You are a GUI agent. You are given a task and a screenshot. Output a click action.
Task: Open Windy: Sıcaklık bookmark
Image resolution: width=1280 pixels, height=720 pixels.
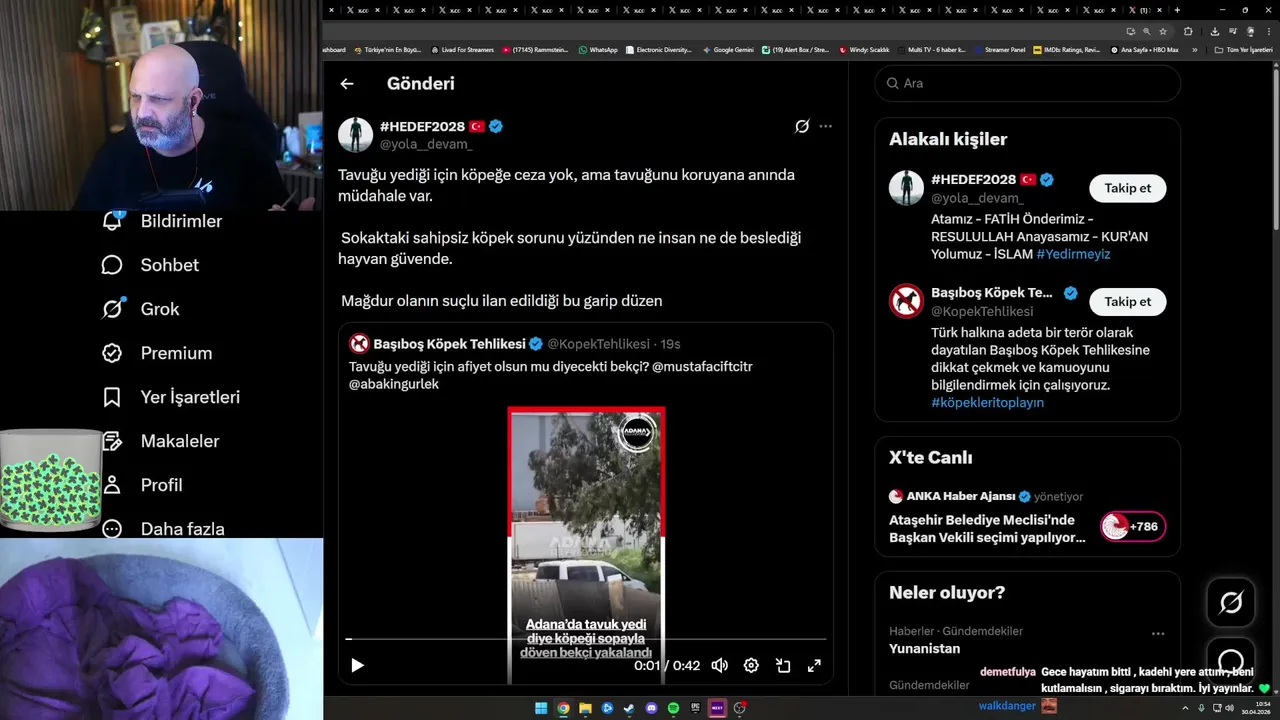[864, 49]
